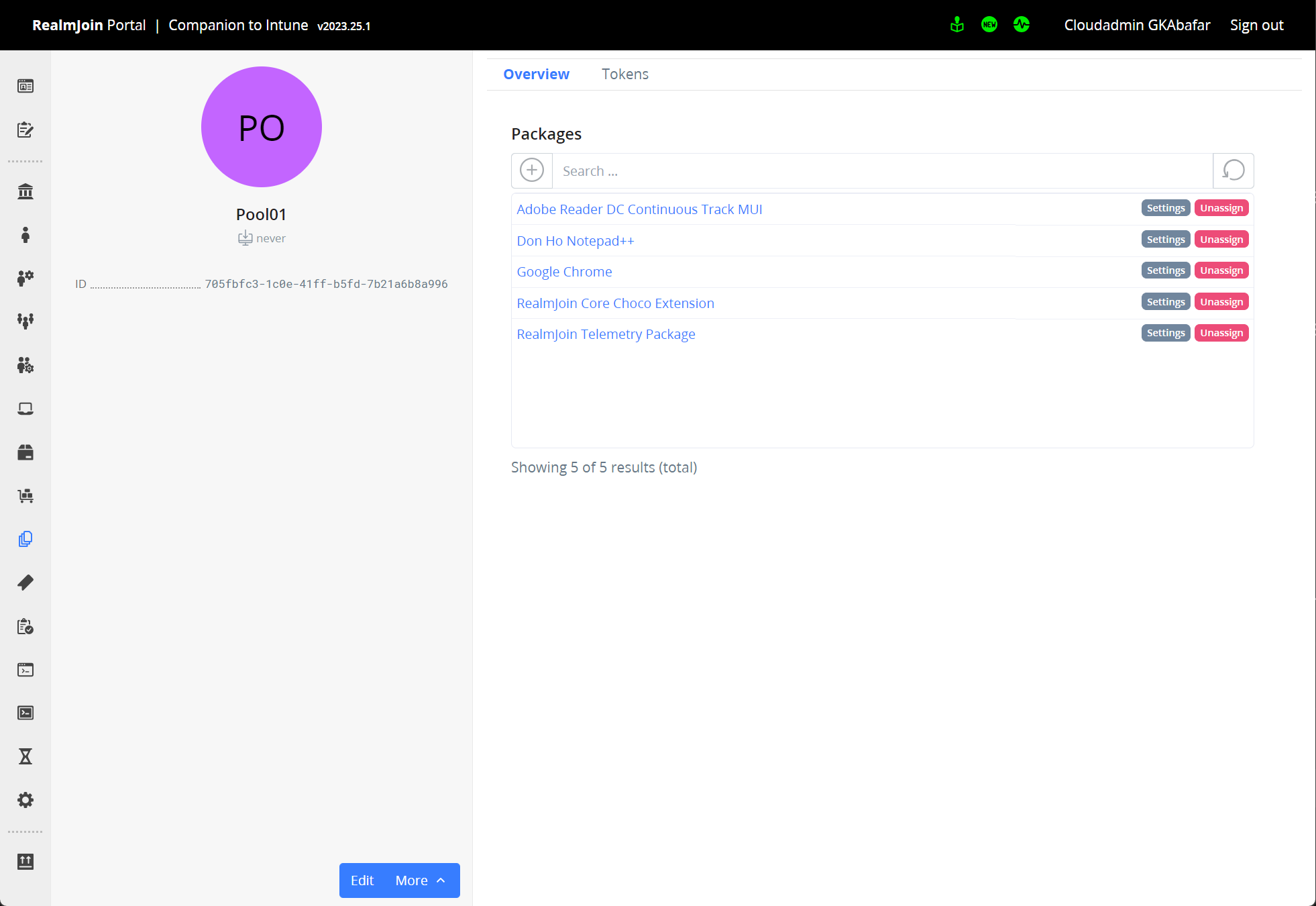Click the green health pulse icon
The height and width of the screenshot is (906, 1316).
pyautogui.click(x=1021, y=25)
